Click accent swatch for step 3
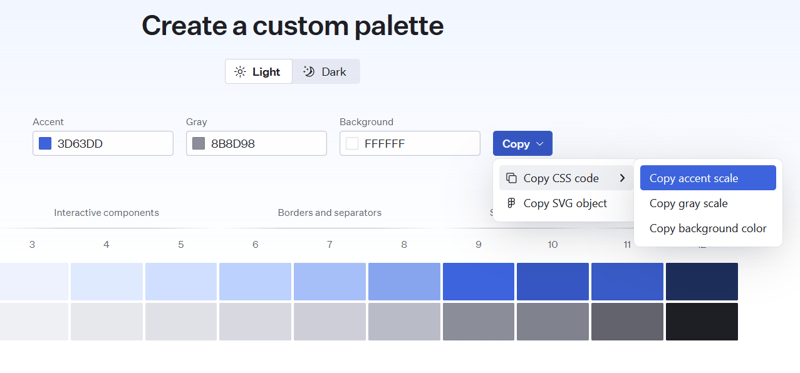The width and height of the screenshot is (800, 373). tap(34, 281)
